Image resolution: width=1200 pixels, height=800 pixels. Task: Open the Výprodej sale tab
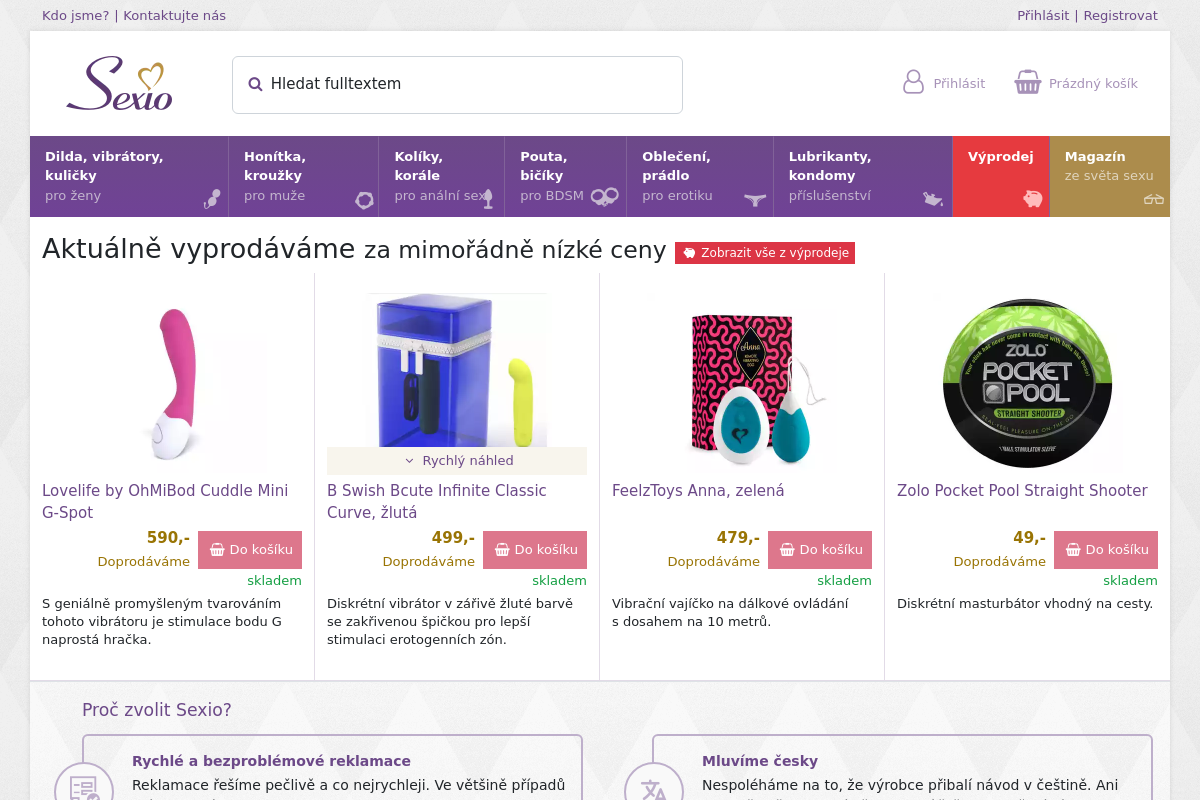click(x=1001, y=176)
